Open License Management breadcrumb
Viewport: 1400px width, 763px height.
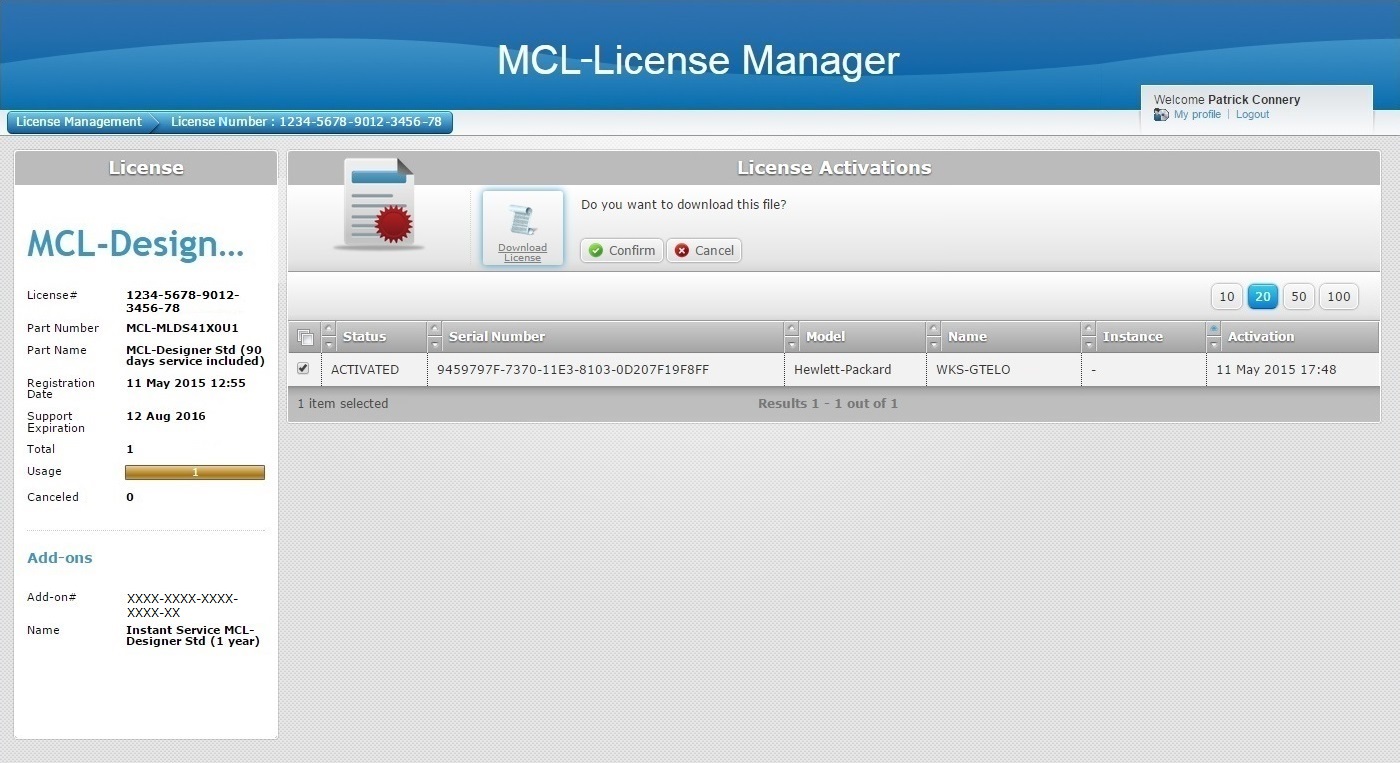(79, 122)
